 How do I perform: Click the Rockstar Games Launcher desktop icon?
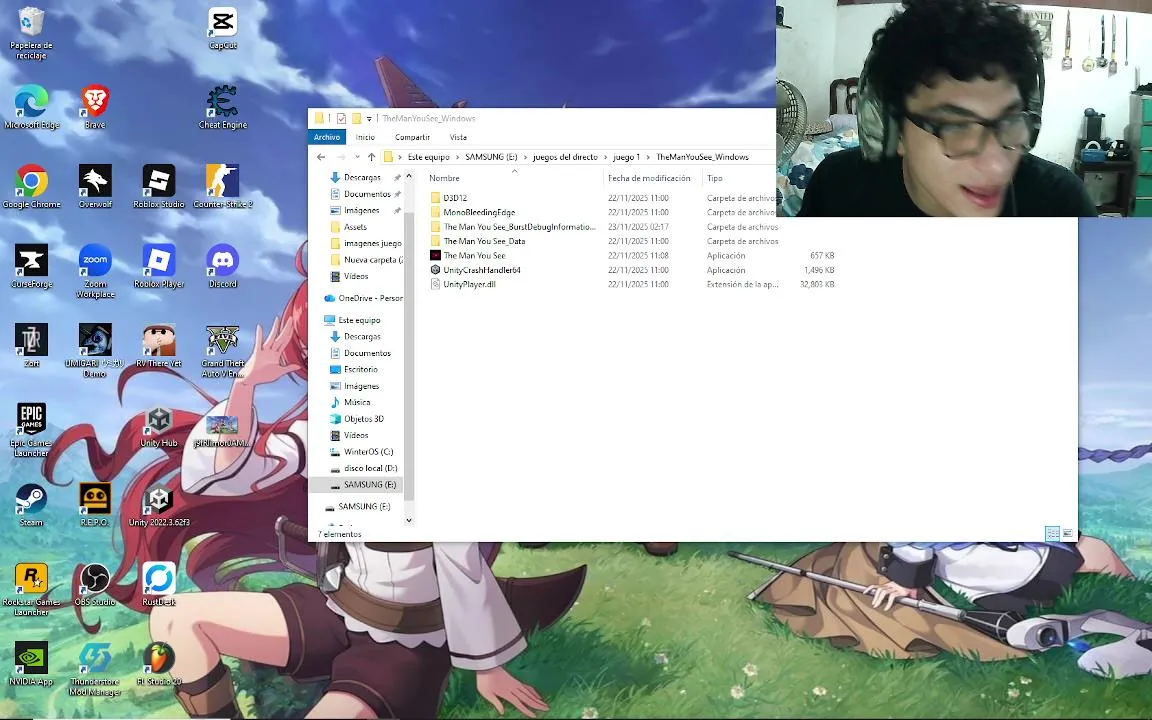32,588
